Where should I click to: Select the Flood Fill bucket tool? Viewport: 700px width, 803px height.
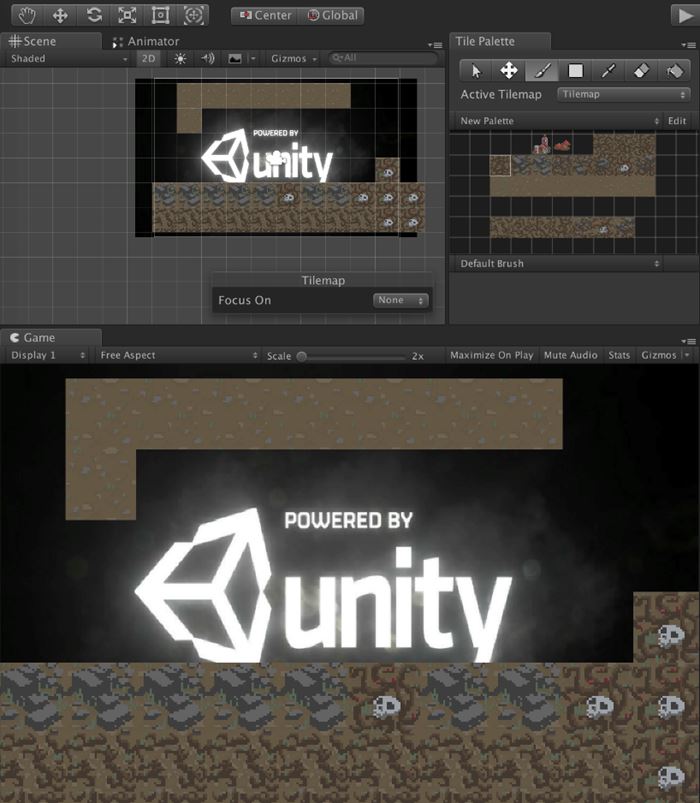click(x=675, y=71)
